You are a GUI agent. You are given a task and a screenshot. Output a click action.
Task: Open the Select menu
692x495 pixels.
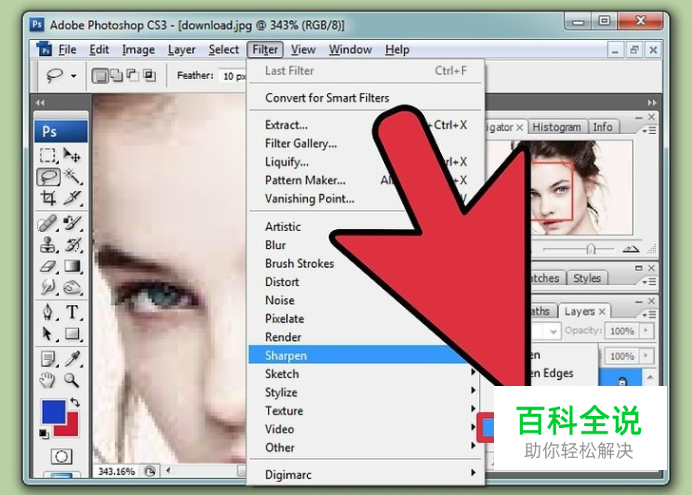(224, 49)
